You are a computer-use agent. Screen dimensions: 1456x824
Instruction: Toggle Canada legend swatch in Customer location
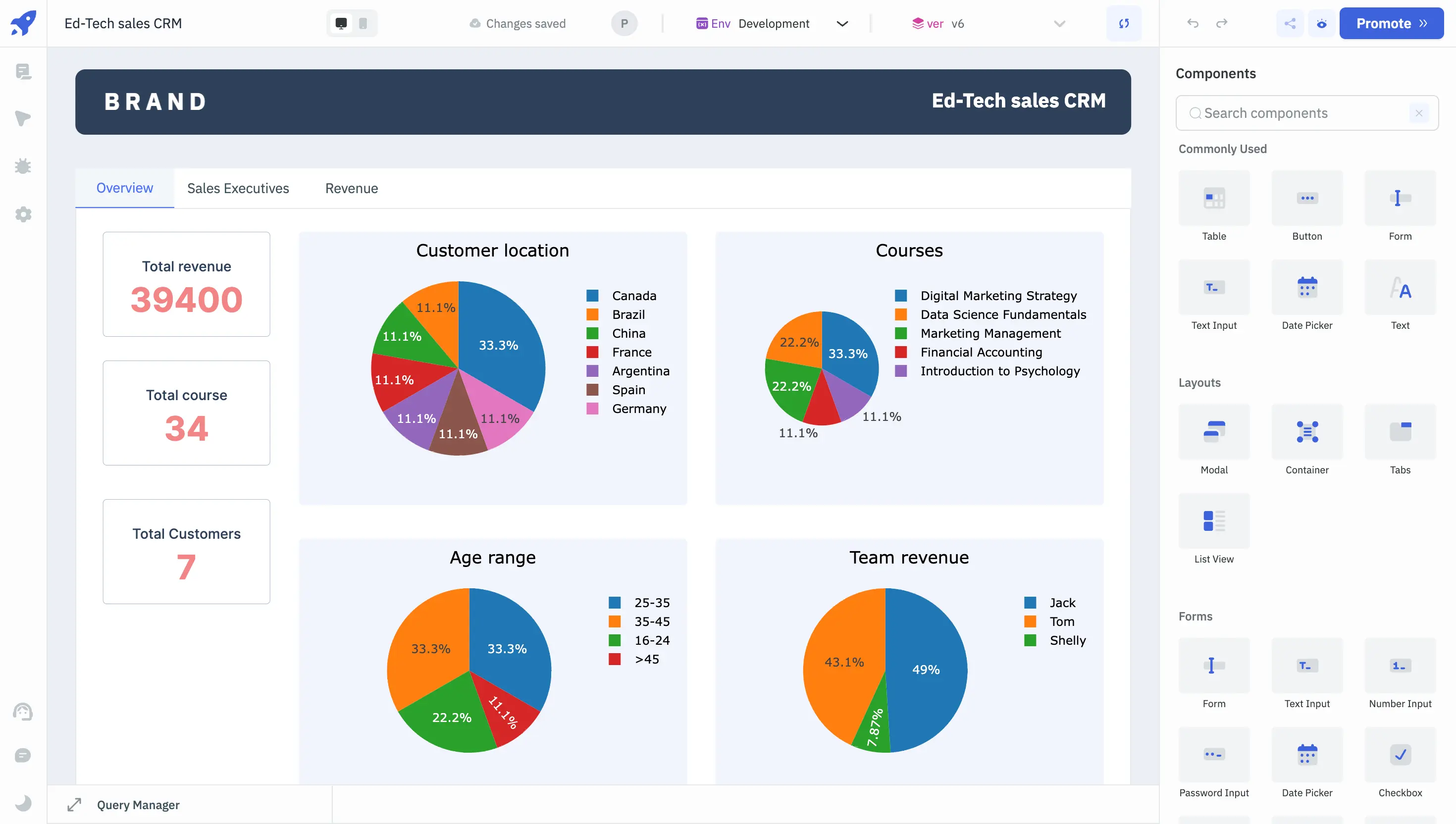(x=592, y=296)
